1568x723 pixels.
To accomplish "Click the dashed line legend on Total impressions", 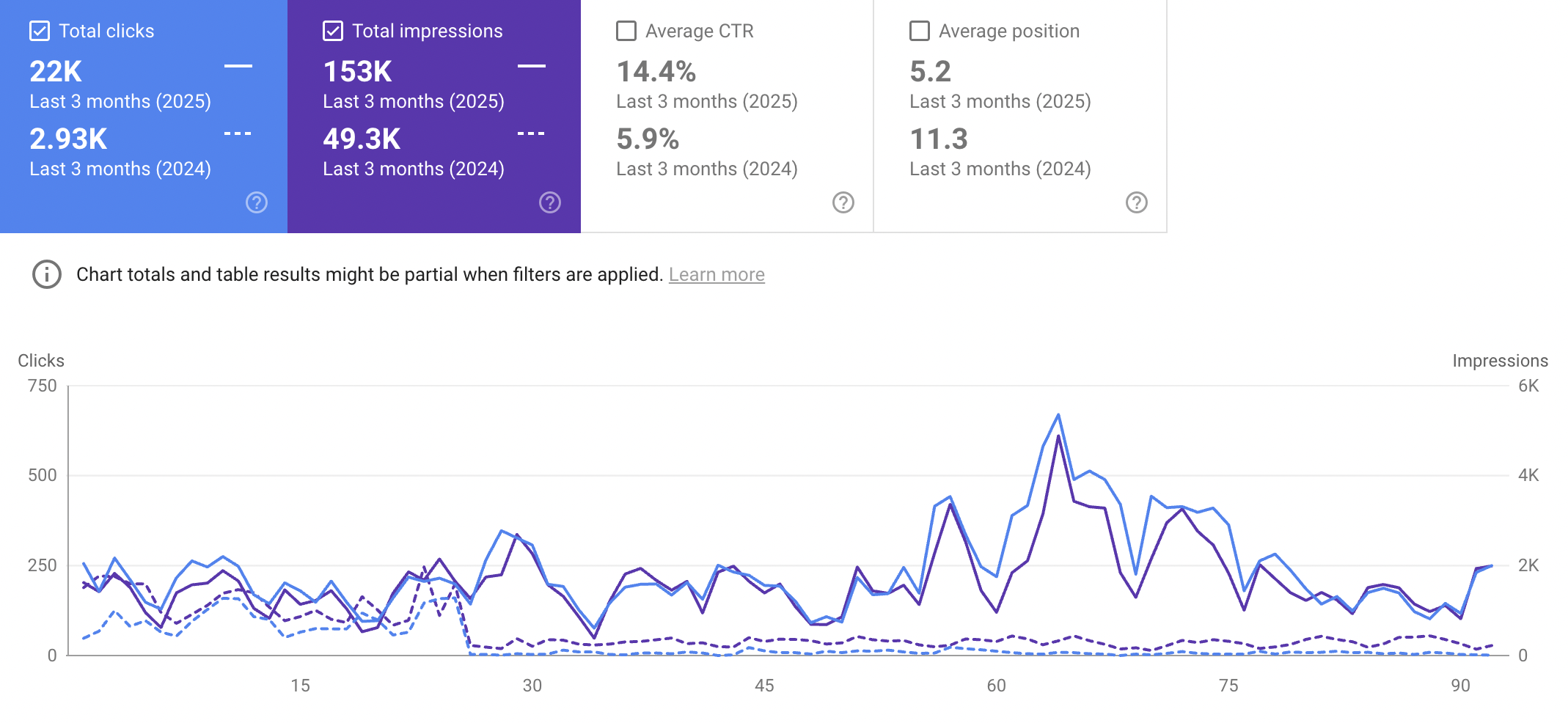I will pyautogui.click(x=531, y=133).
